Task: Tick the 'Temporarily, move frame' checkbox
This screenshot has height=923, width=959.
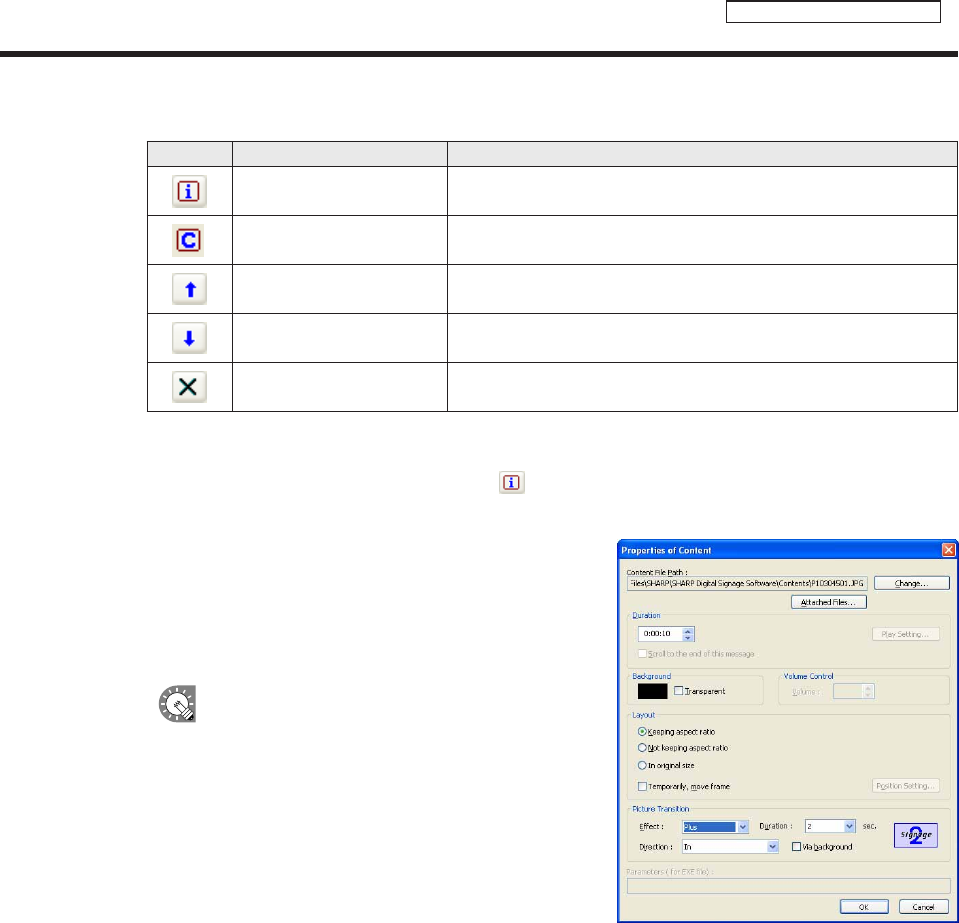Action: tap(642, 786)
